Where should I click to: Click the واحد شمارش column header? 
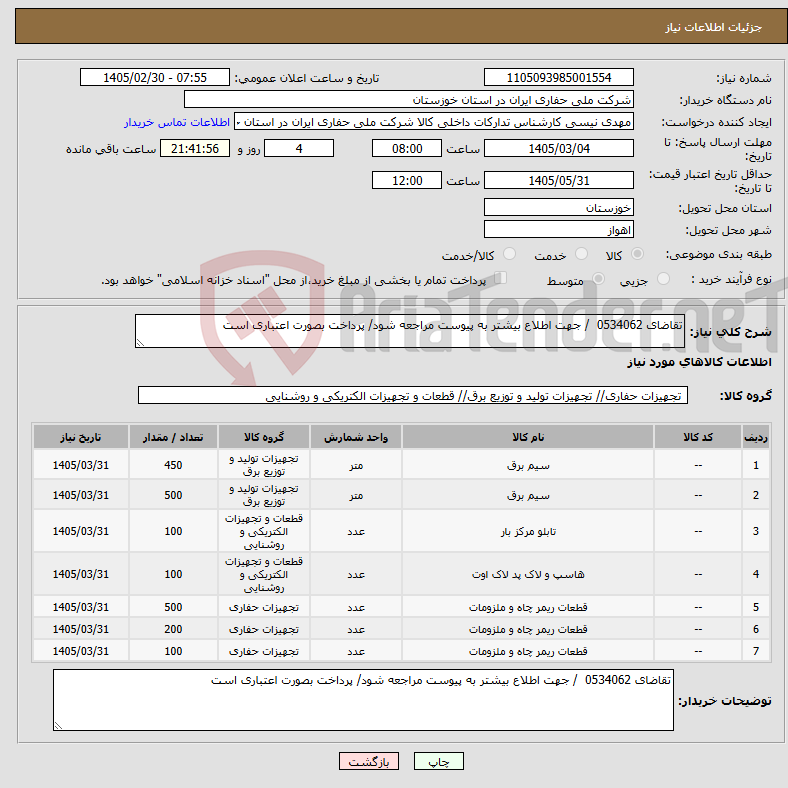point(356,437)
